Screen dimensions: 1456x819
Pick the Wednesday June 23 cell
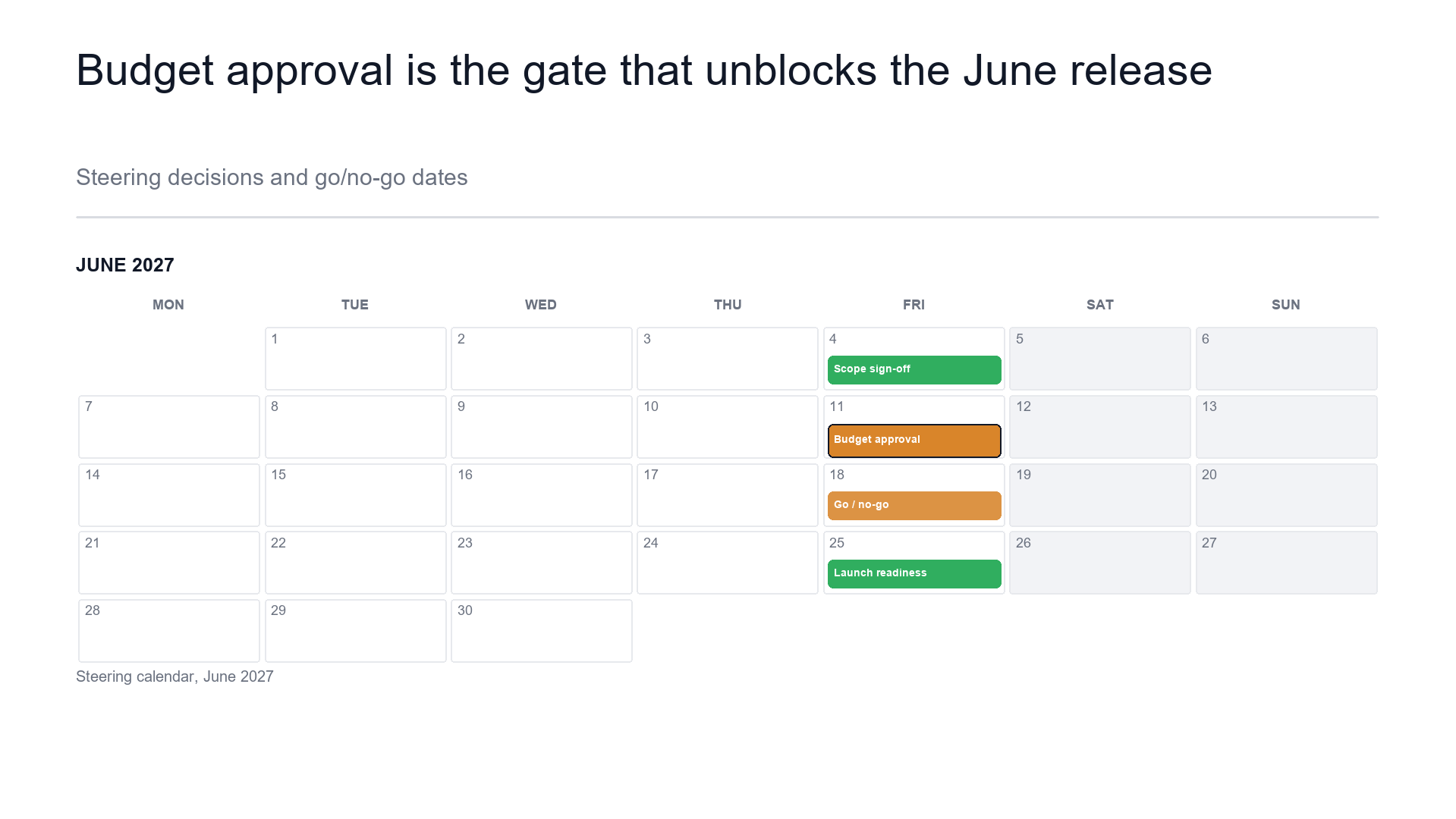[x=542, y=563]
